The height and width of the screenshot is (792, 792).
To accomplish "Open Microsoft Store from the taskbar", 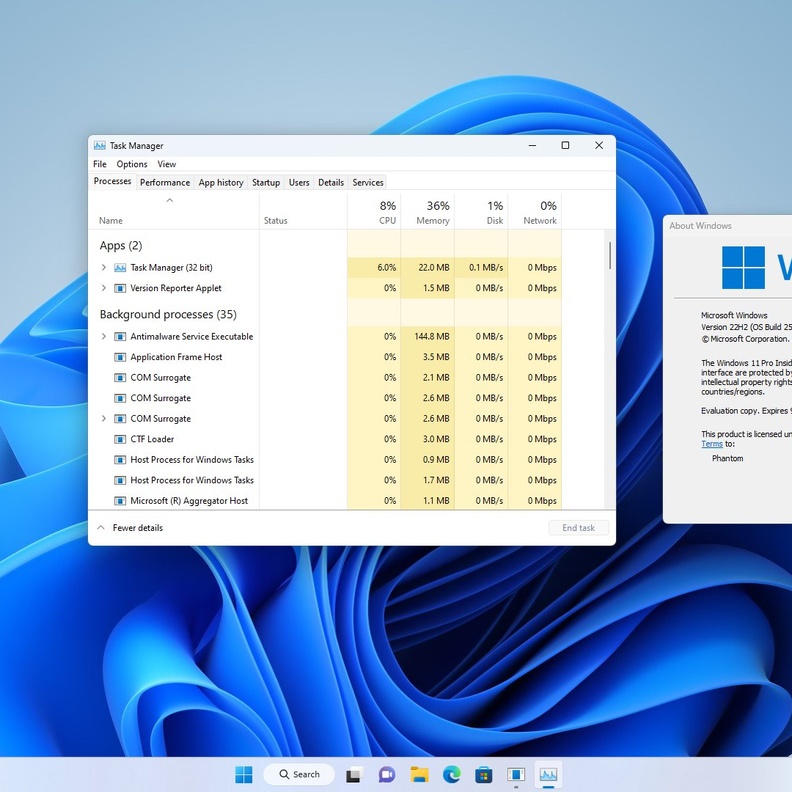I will point(484,774).
